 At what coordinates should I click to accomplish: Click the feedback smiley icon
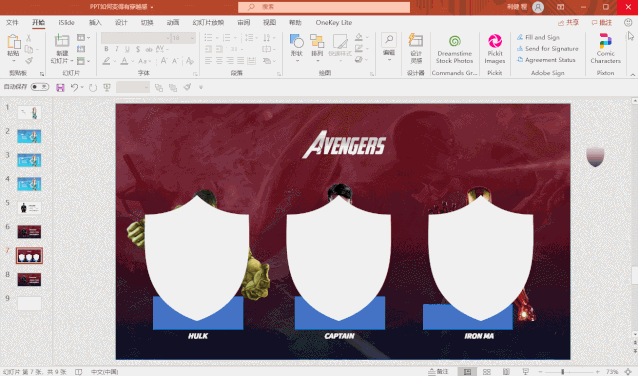(x=628, y=22)
